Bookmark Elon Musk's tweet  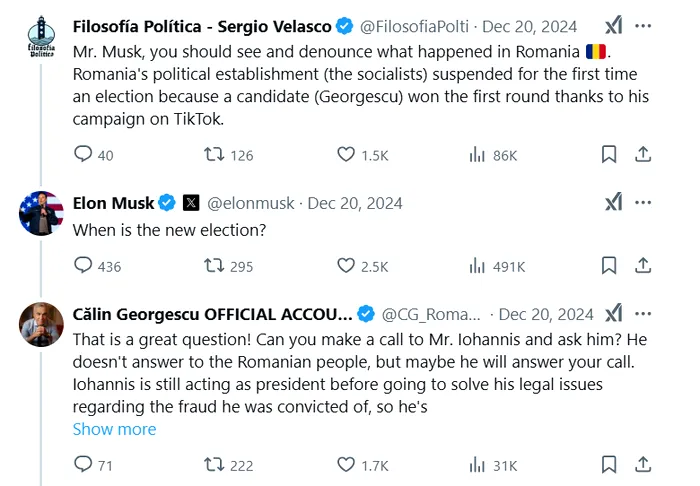click(x=608, y=265)
